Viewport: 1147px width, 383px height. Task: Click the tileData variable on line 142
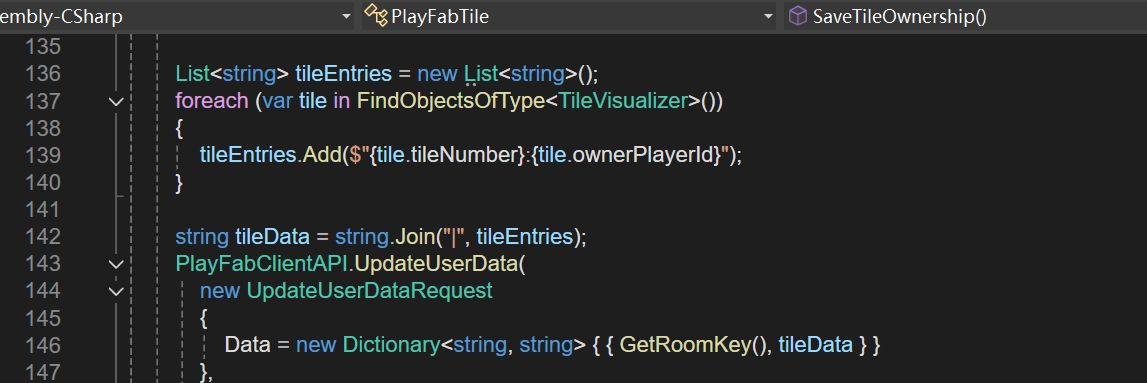coord(271,236)
